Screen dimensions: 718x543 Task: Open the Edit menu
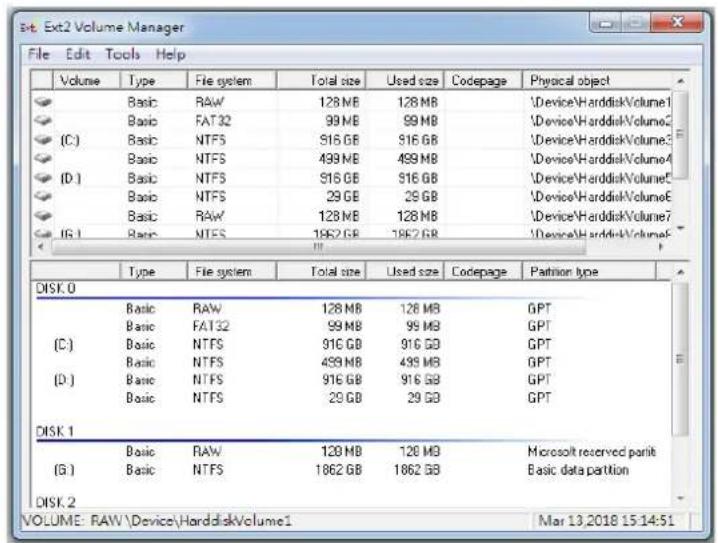tap(77, 54)
